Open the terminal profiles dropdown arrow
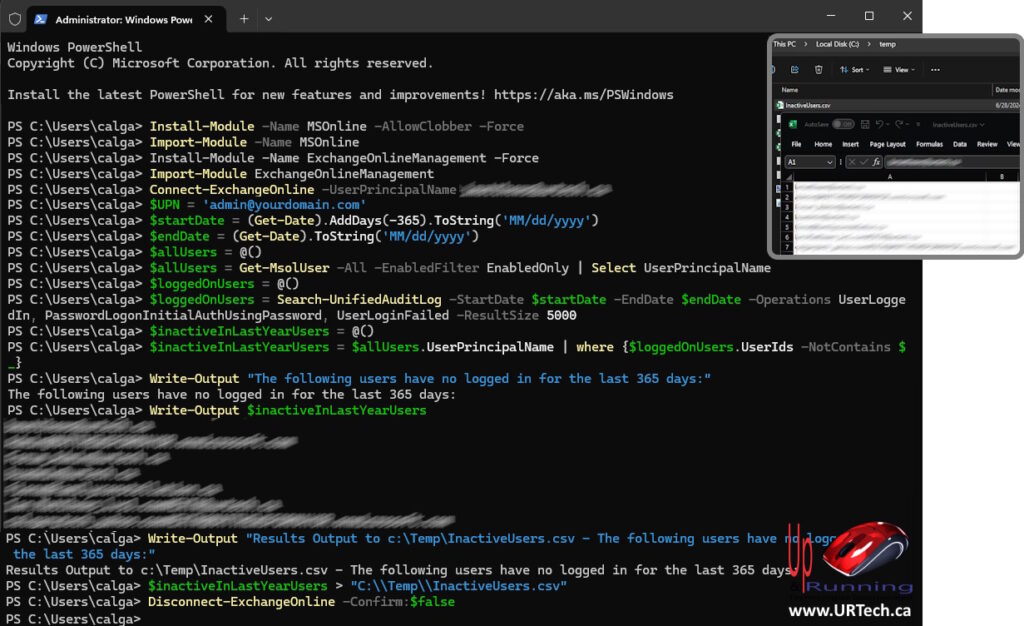 pos(268,18)
